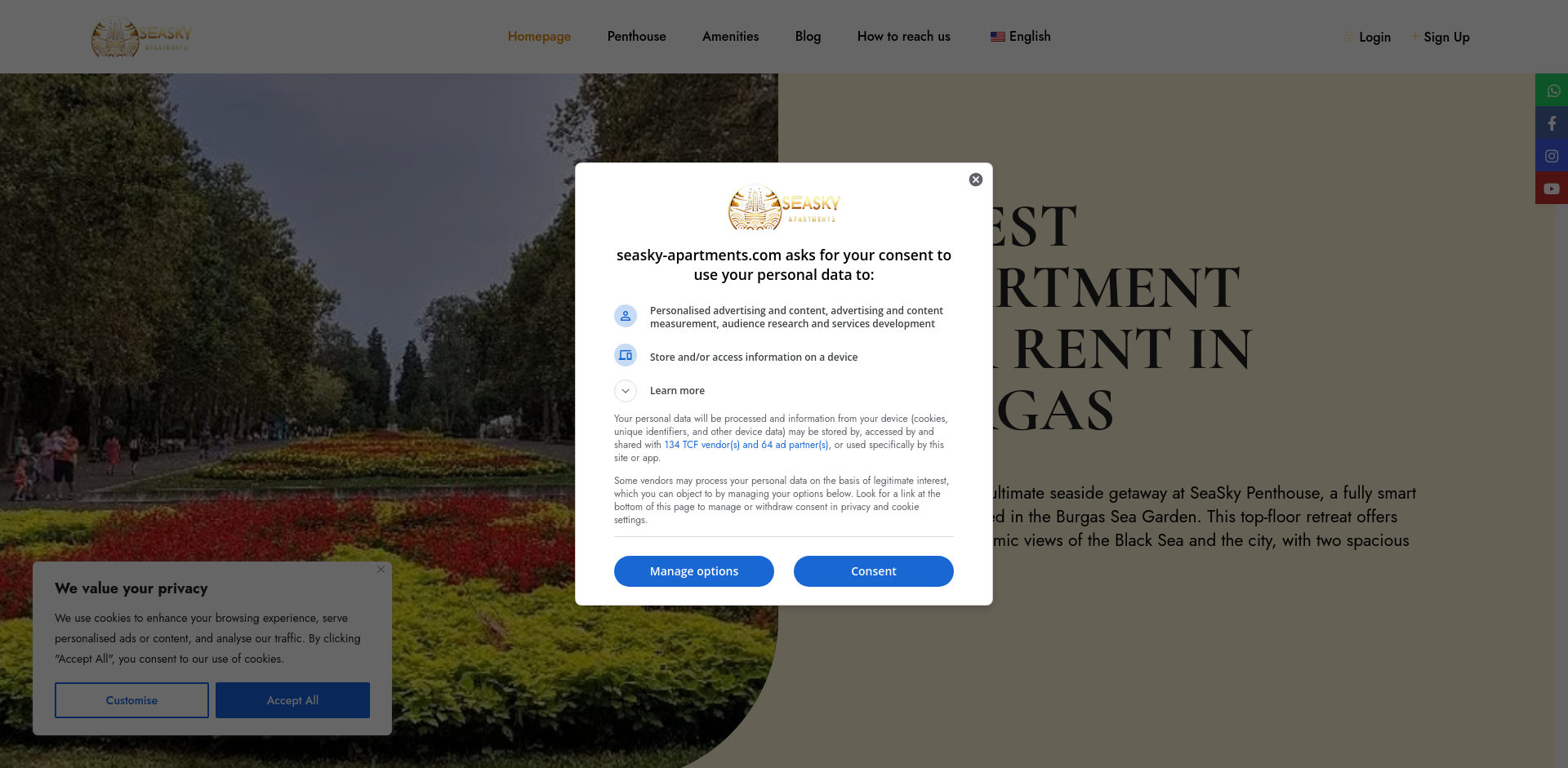Click the personalised advertising person icon
This screenshot has height=768, width=1568.
point(626,316)
